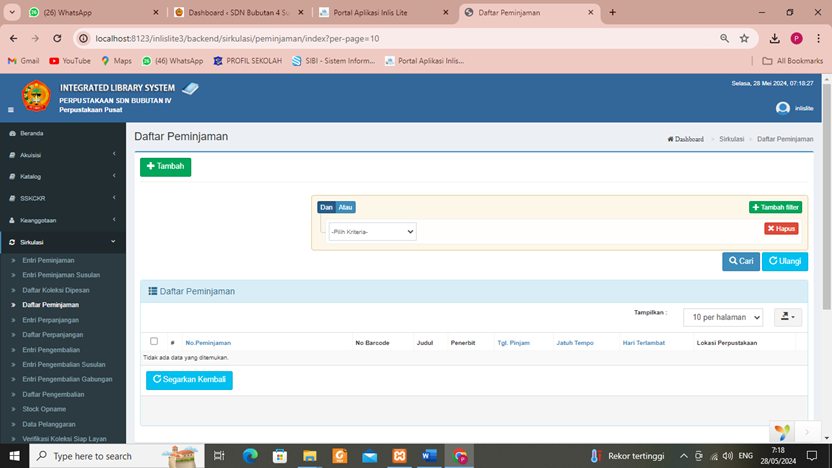The image size is (832, 468).
Task: Toggle the sidebar hamburger menu icon
Action: click(11, 109)
